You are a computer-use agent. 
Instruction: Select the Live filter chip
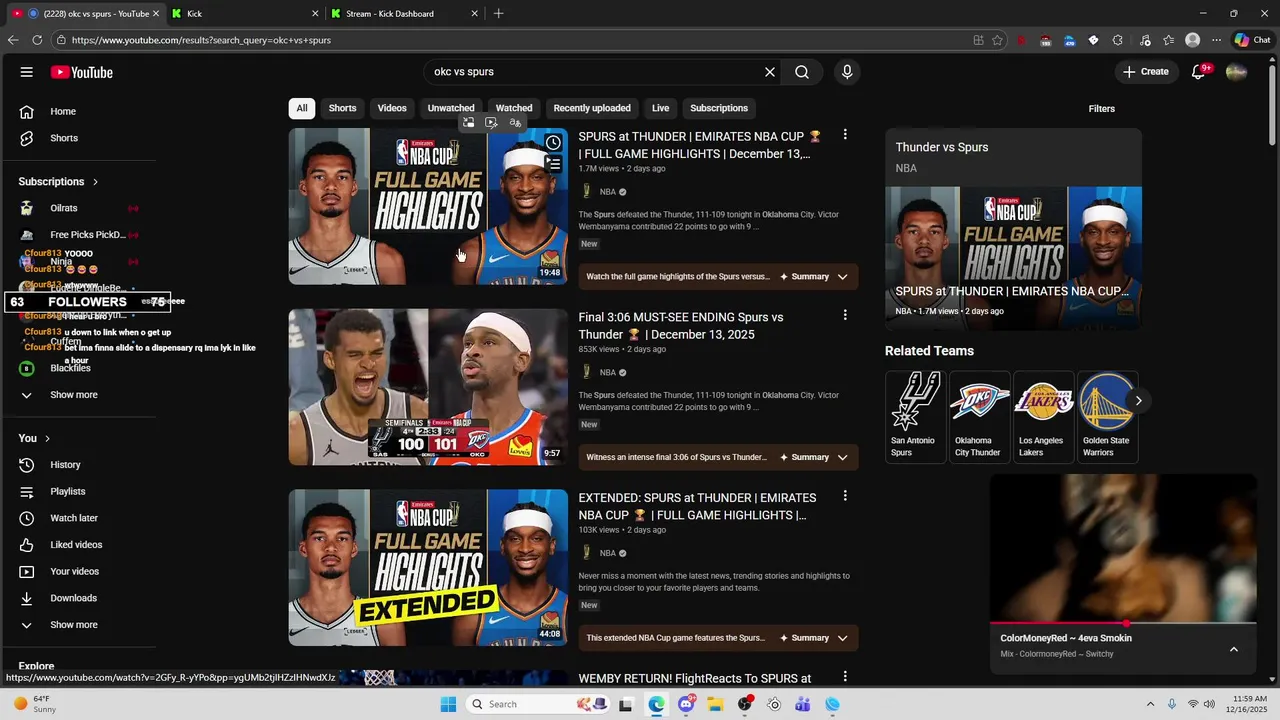[x=661, y=108]
